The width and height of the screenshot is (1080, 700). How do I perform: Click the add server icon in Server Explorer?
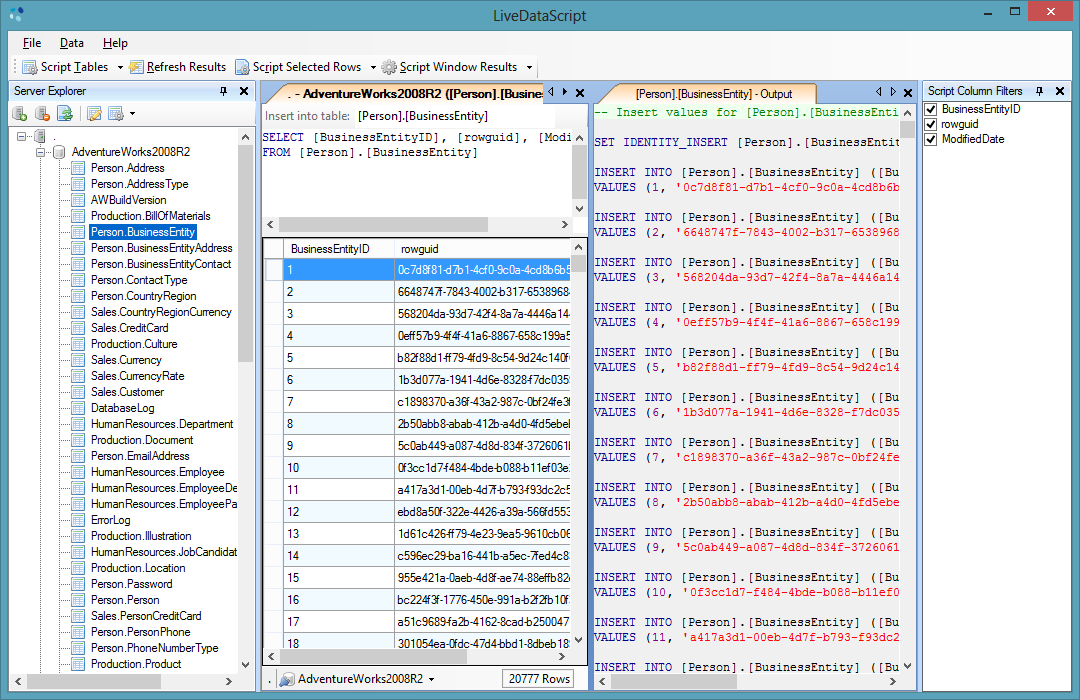20,114
